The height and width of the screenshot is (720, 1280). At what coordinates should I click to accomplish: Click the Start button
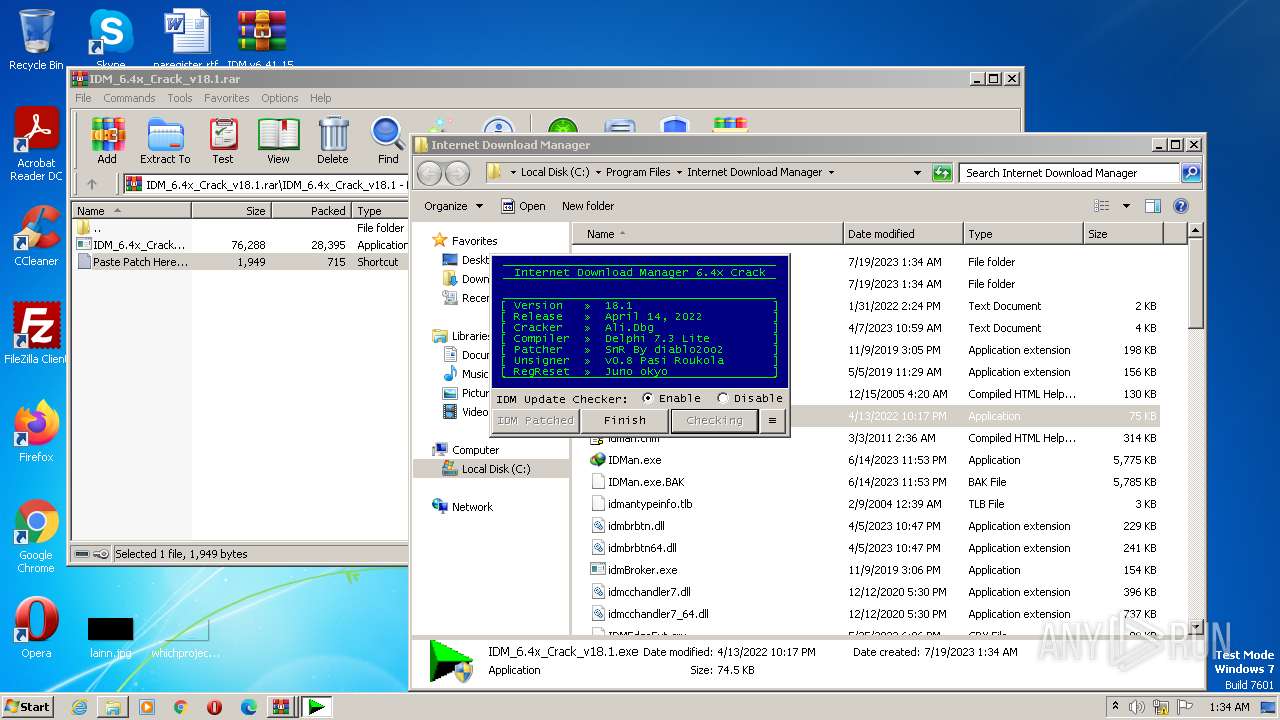[28, 707]
